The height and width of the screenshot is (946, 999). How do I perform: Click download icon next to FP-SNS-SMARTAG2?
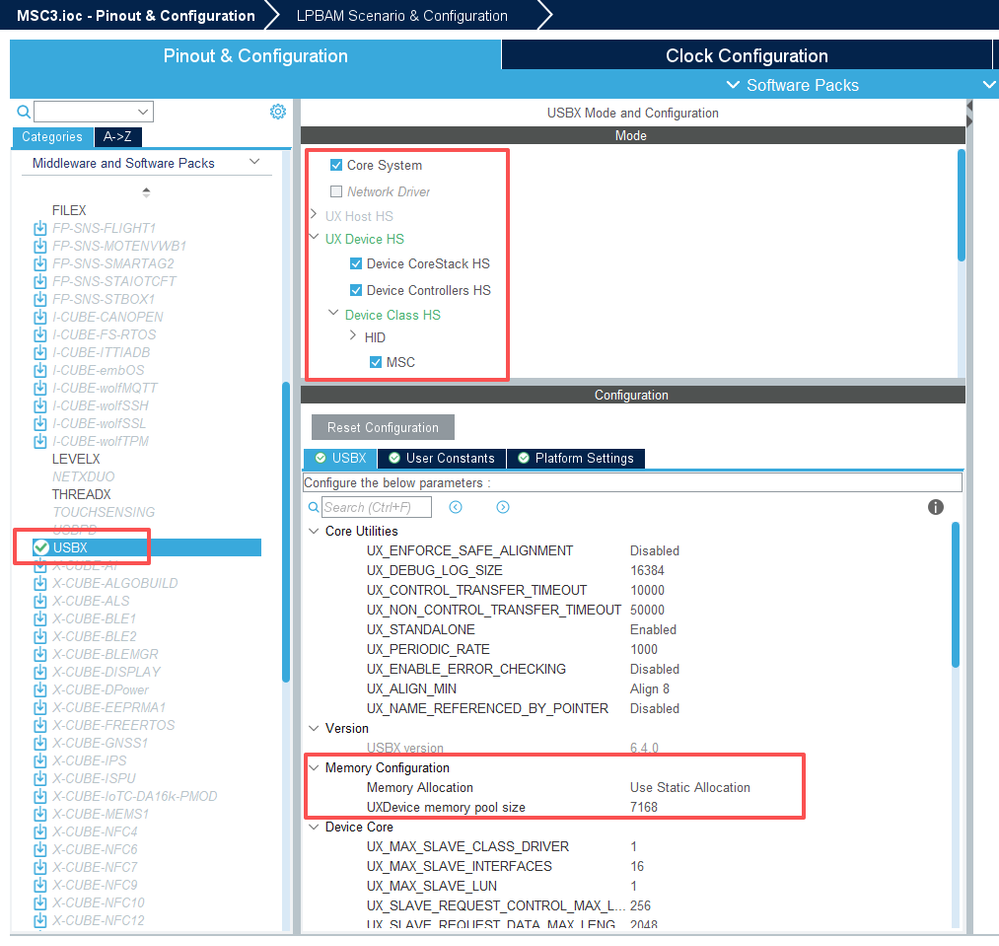[40, 264]
